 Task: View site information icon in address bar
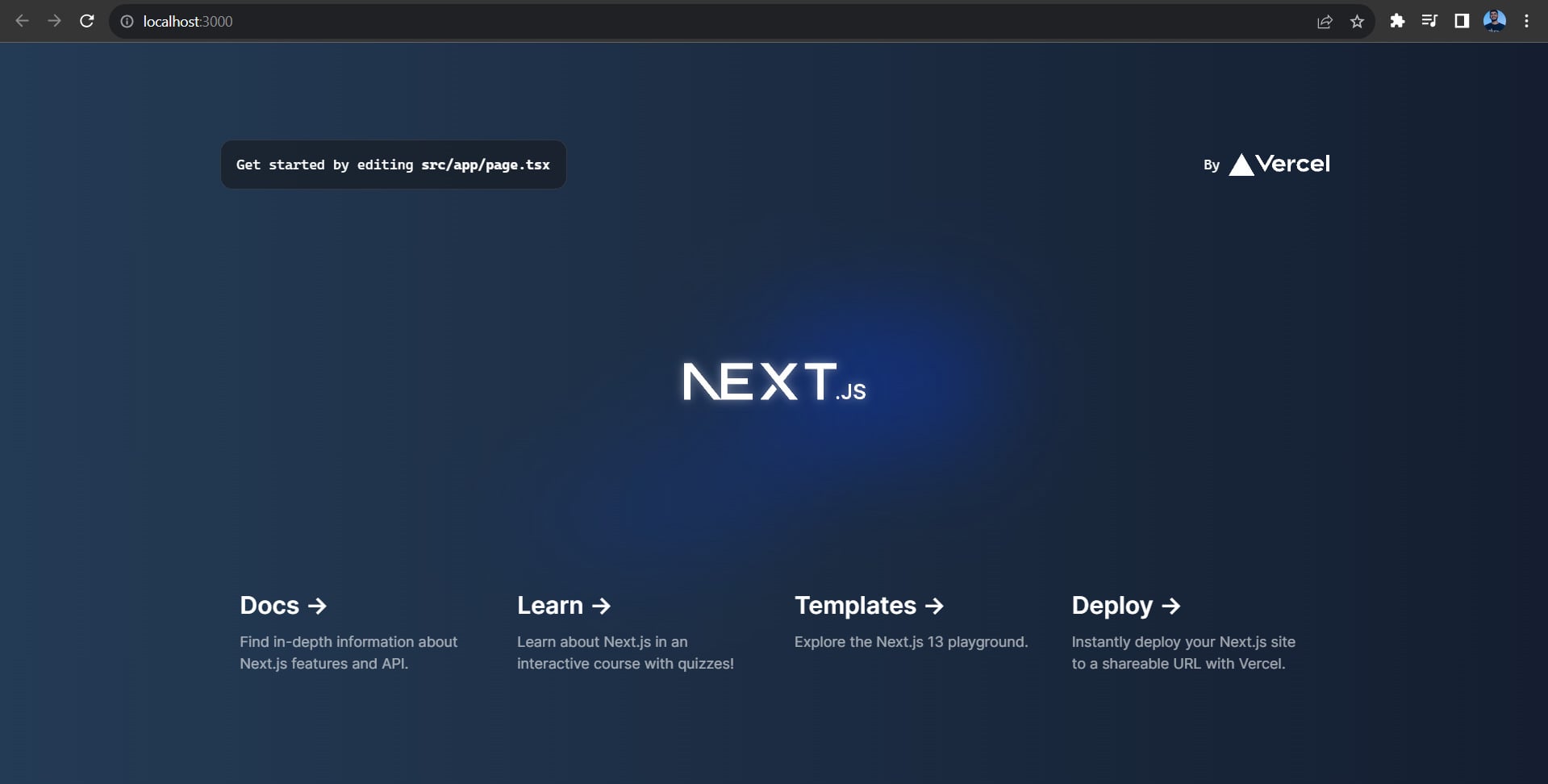[x=127, y=22]
